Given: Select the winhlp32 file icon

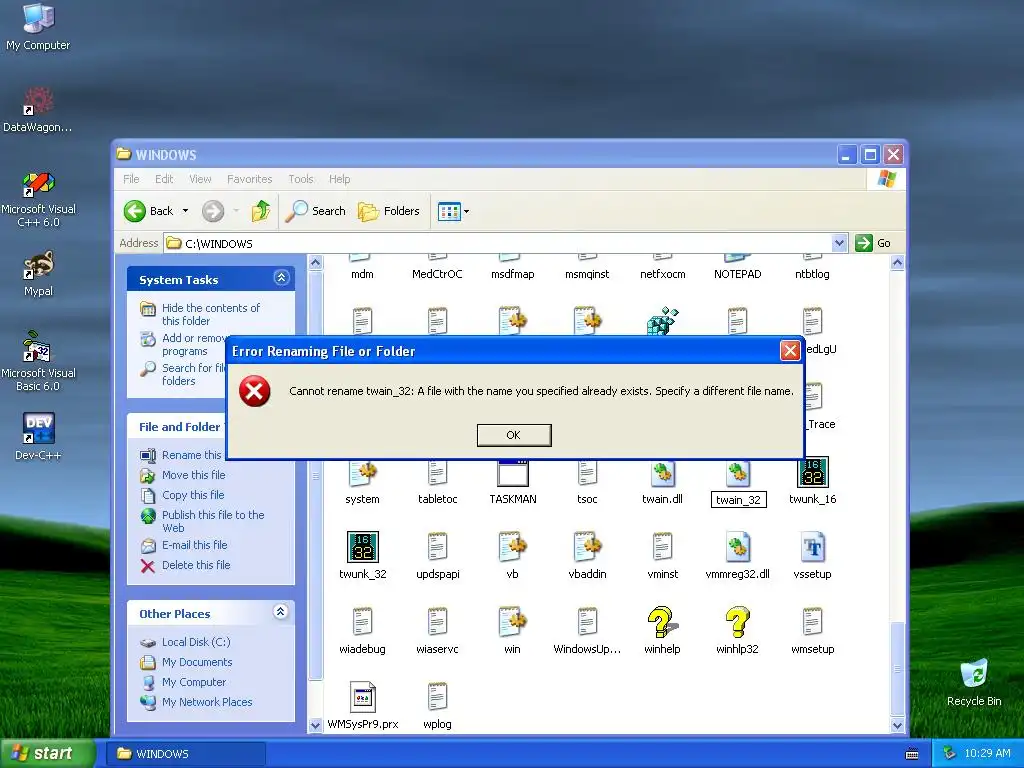Looking at the screenshot, I should tap(737, 631).
